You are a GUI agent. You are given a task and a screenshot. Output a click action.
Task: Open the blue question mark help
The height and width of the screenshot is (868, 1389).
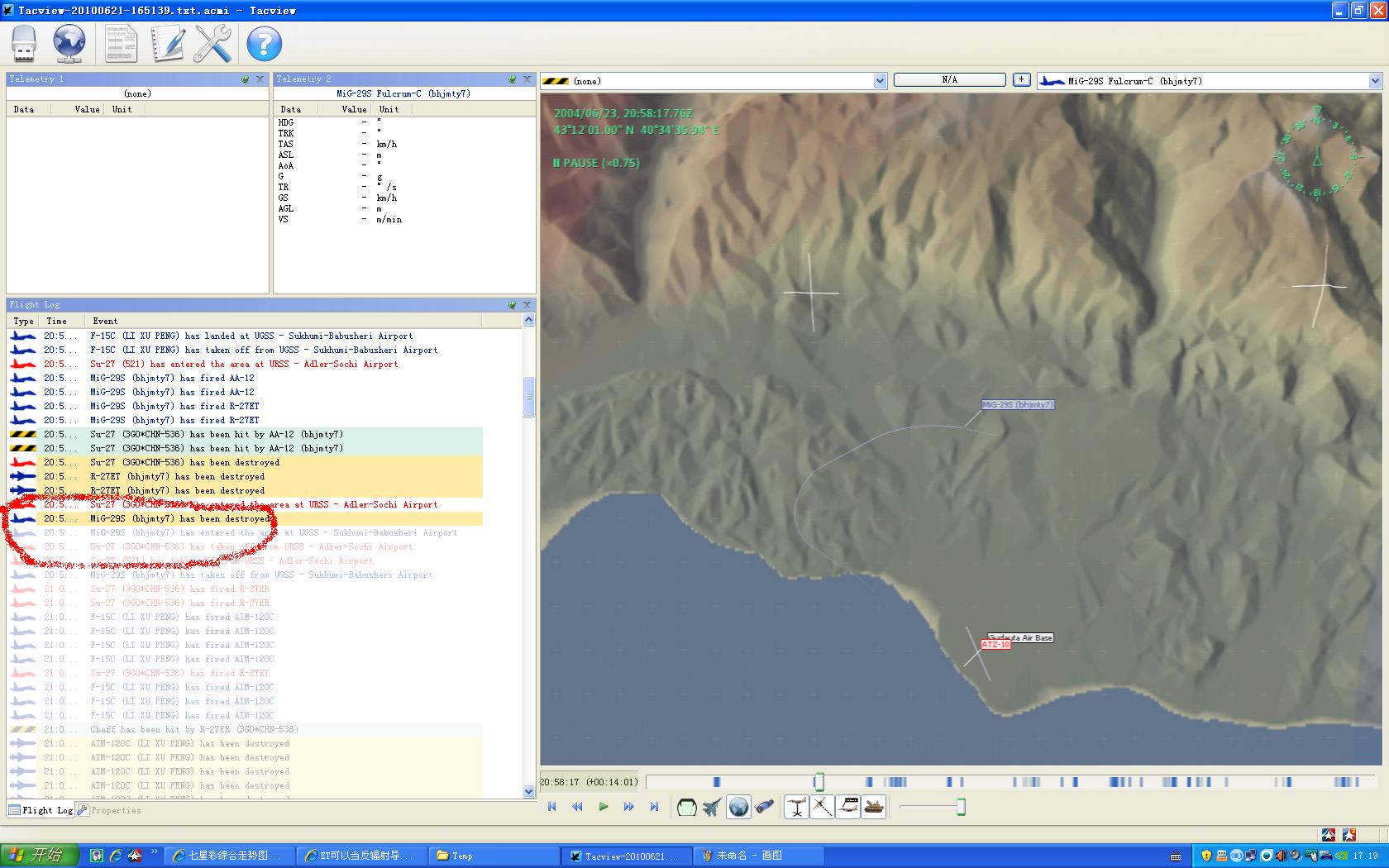click(265, 44)
